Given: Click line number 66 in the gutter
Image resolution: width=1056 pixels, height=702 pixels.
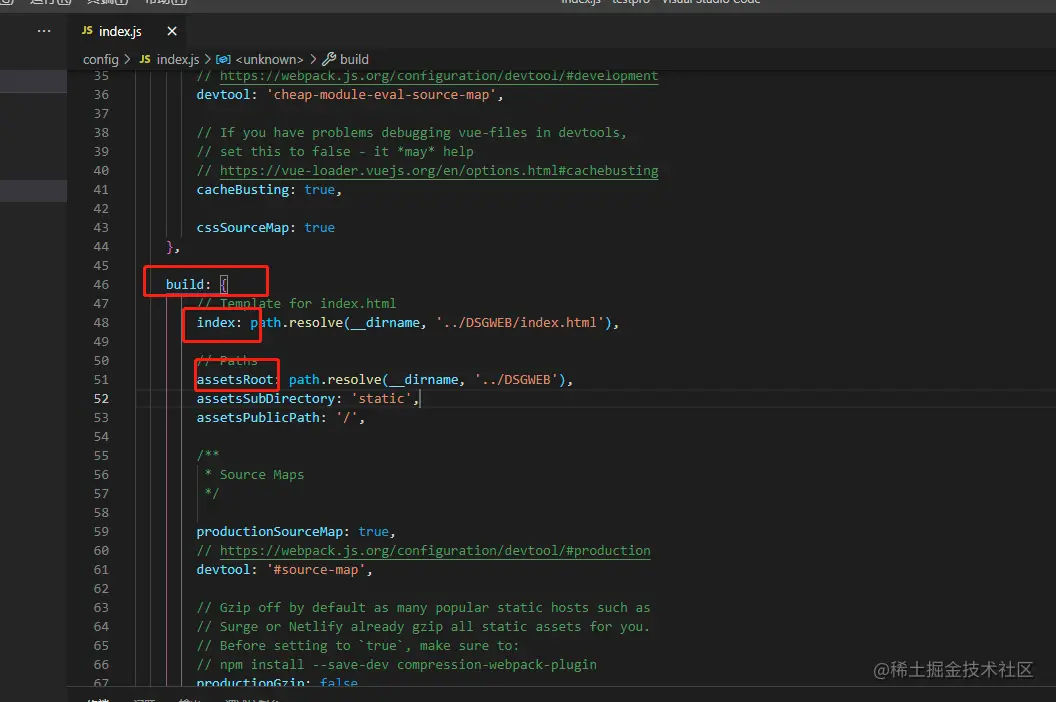Looking at the screenshot, I should (x=101, y=664).
